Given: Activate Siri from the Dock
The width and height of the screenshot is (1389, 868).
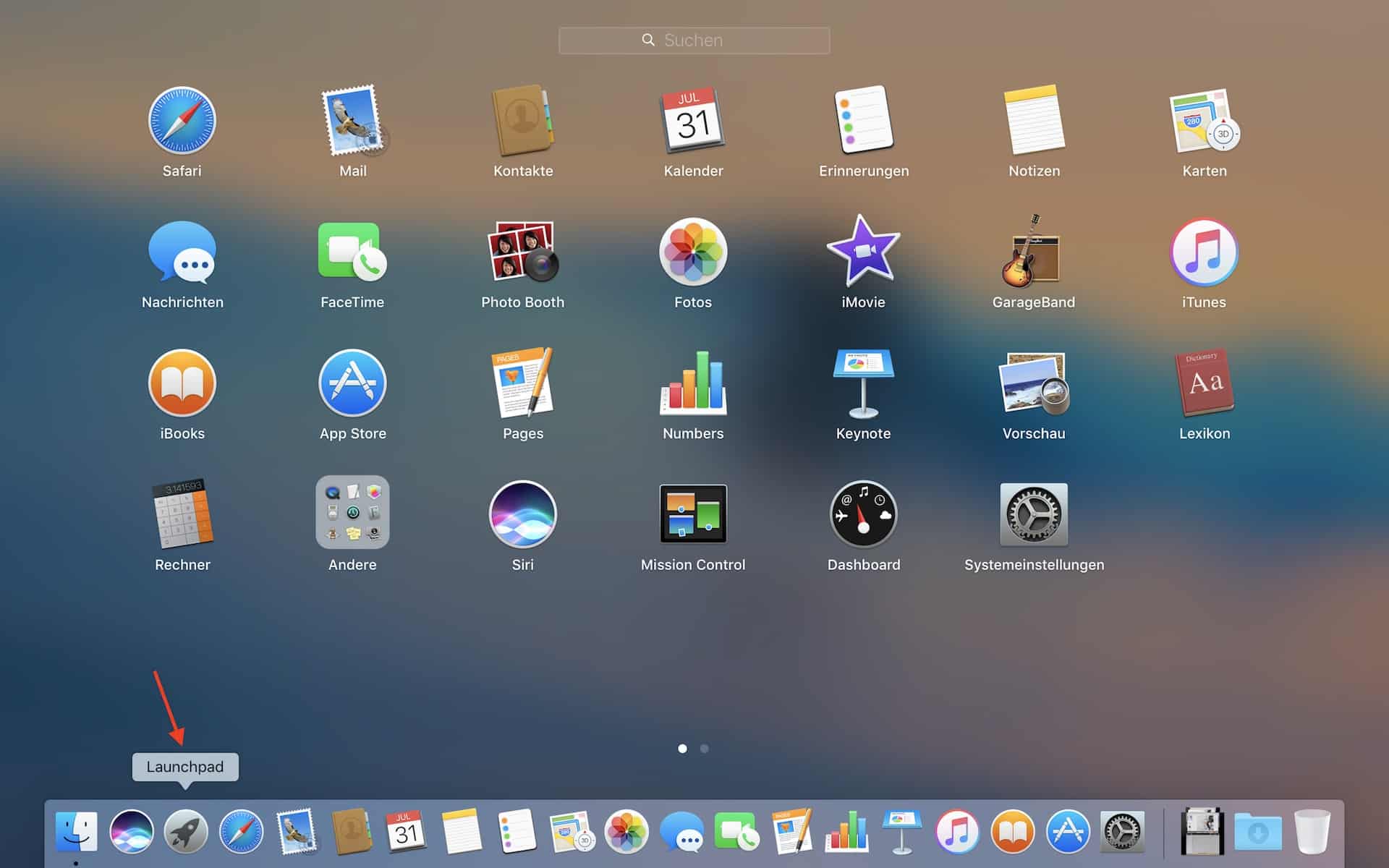Looking at the screenshot, I should coord(131,832).
